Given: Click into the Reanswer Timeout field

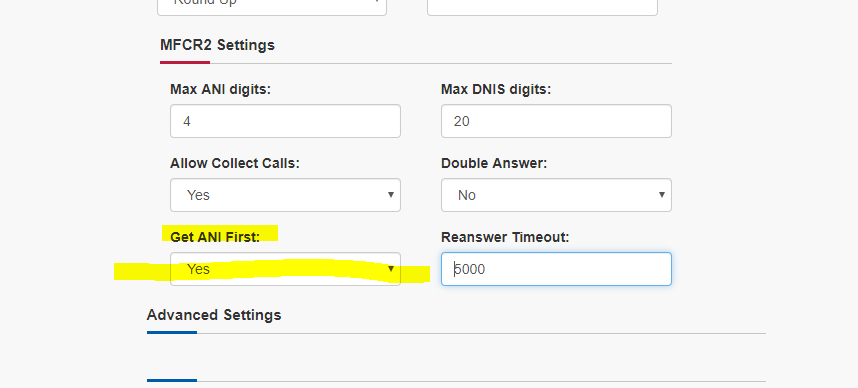Looking at the screenshot, I should point(556,269).
